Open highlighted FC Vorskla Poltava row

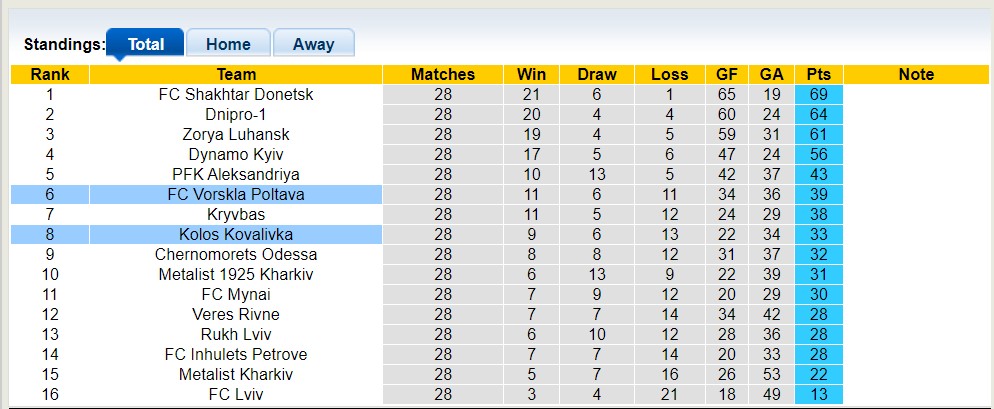click(236, 194)
